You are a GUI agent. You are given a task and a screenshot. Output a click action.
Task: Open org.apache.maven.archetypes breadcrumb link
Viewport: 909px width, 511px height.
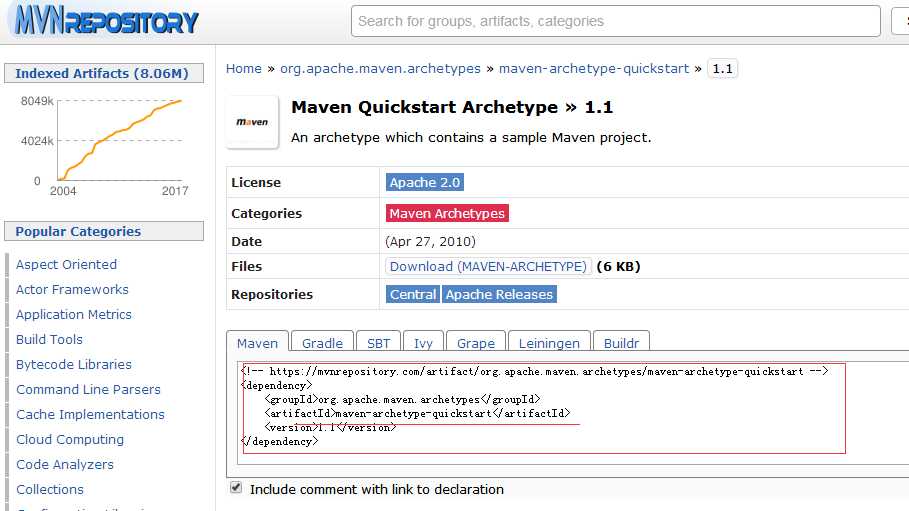click(380, 68)
